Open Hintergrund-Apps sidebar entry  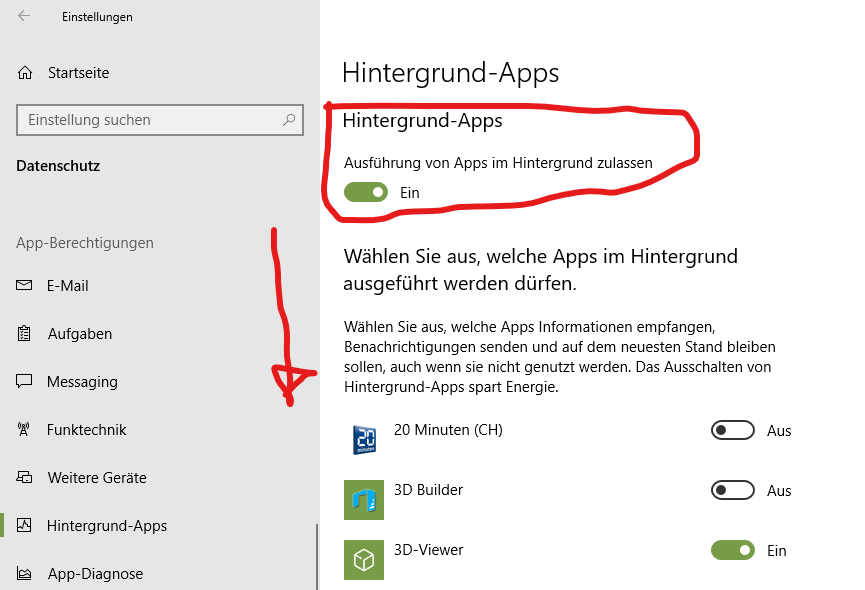tap(107, 525)
